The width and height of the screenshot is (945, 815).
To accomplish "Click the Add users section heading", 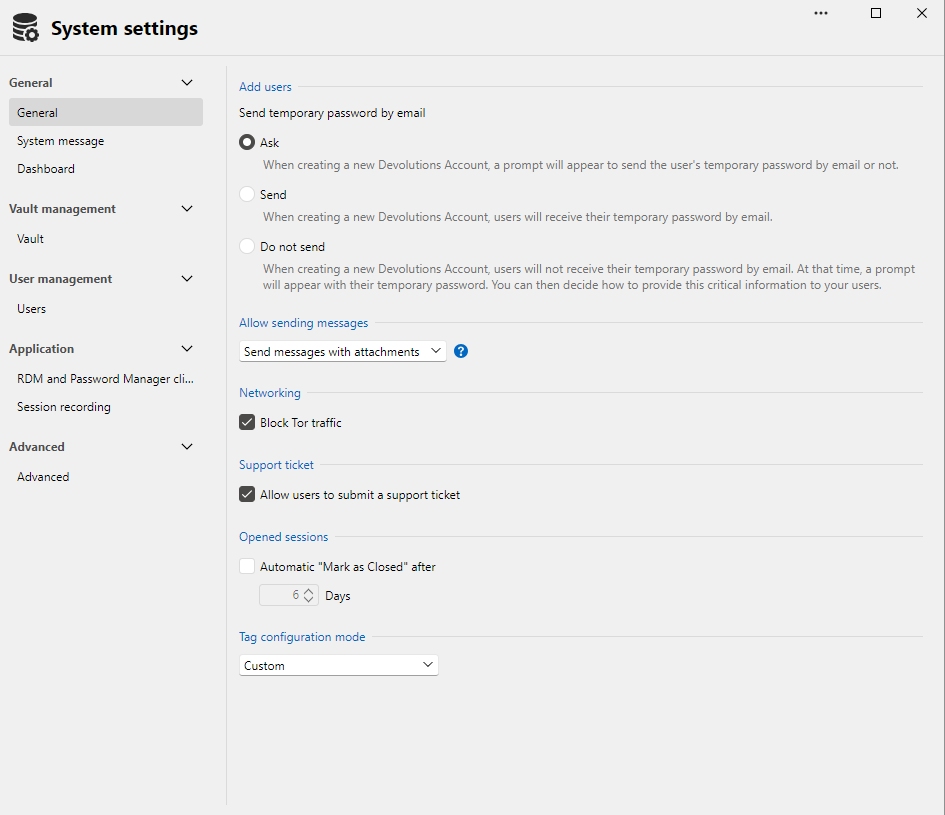I will 265,87.
